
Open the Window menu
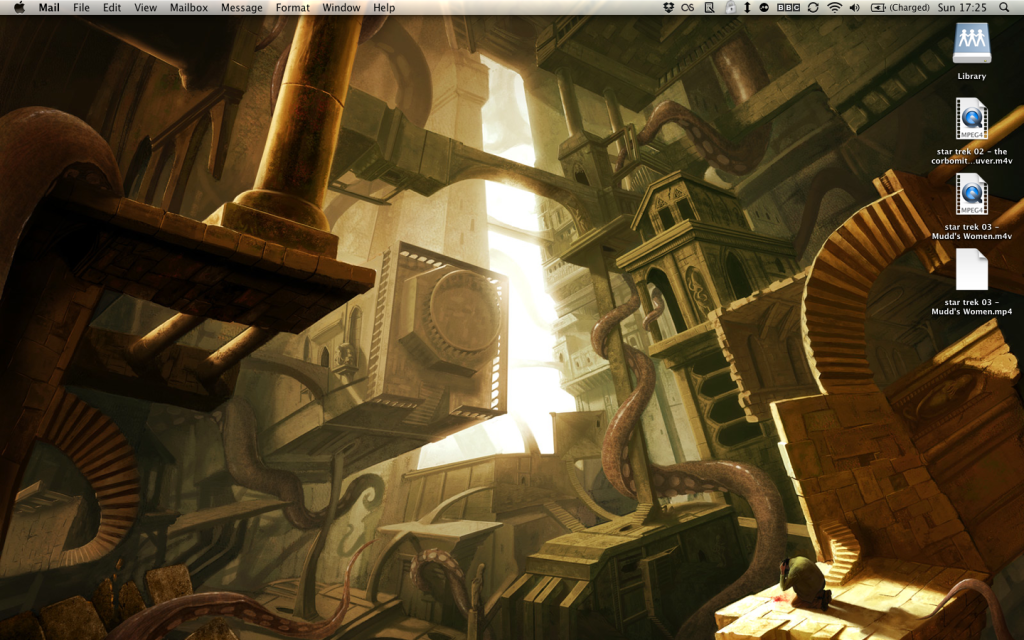coord(341,7)
